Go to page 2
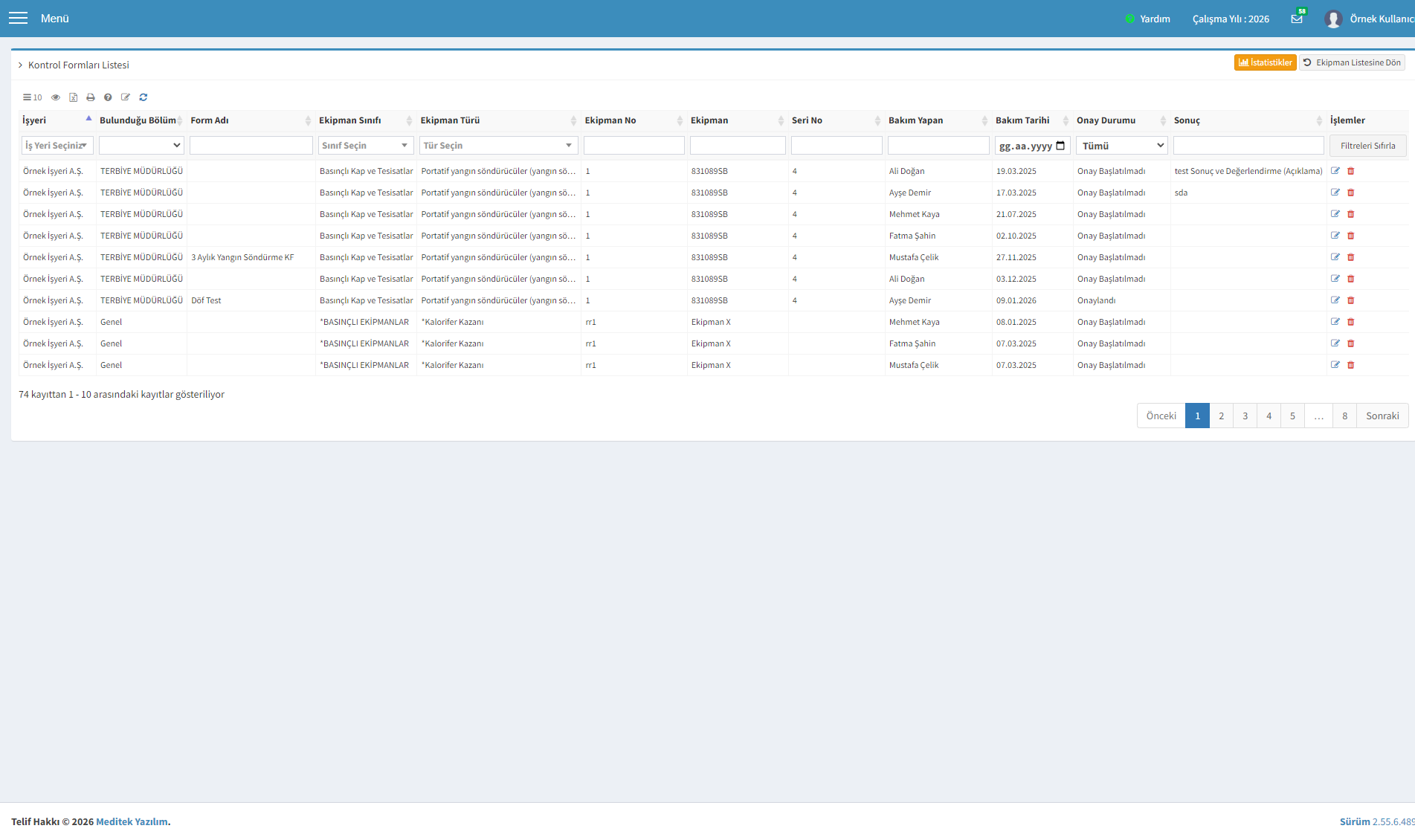The width and height of the screenshot is (1415, 840). (1221, 416)
